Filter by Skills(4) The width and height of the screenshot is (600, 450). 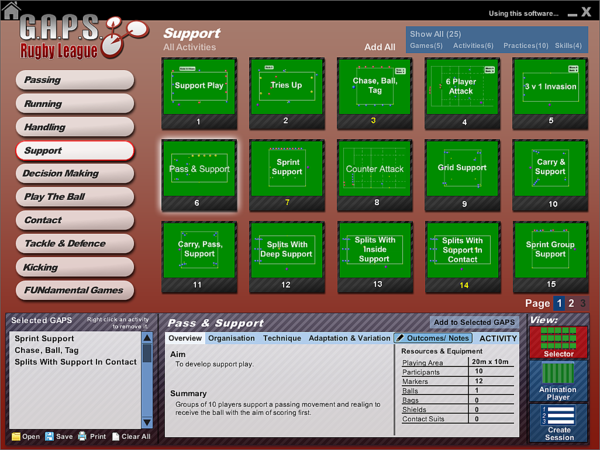pos(568,46)
